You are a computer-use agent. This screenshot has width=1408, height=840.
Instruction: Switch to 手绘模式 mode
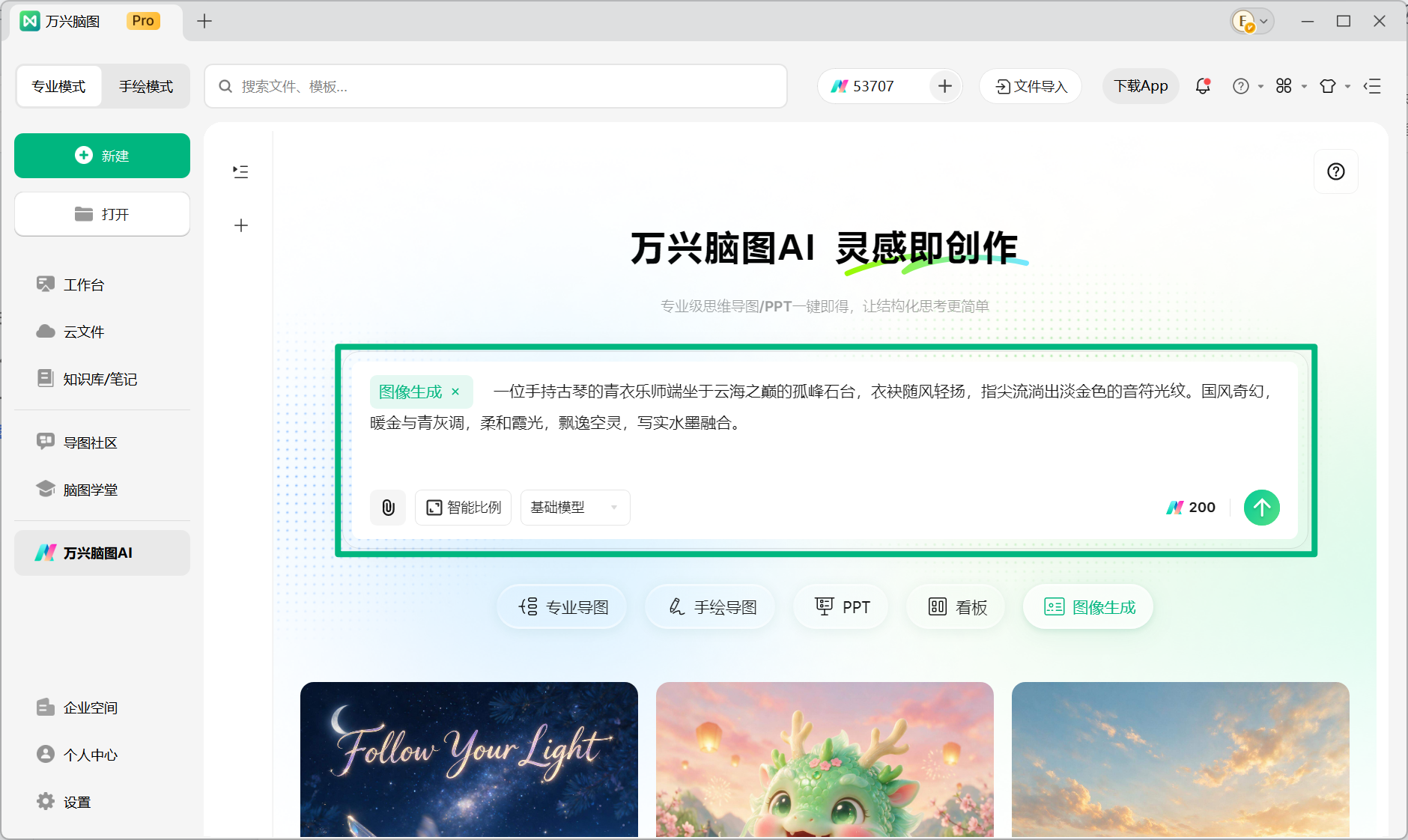coord(146,87)
